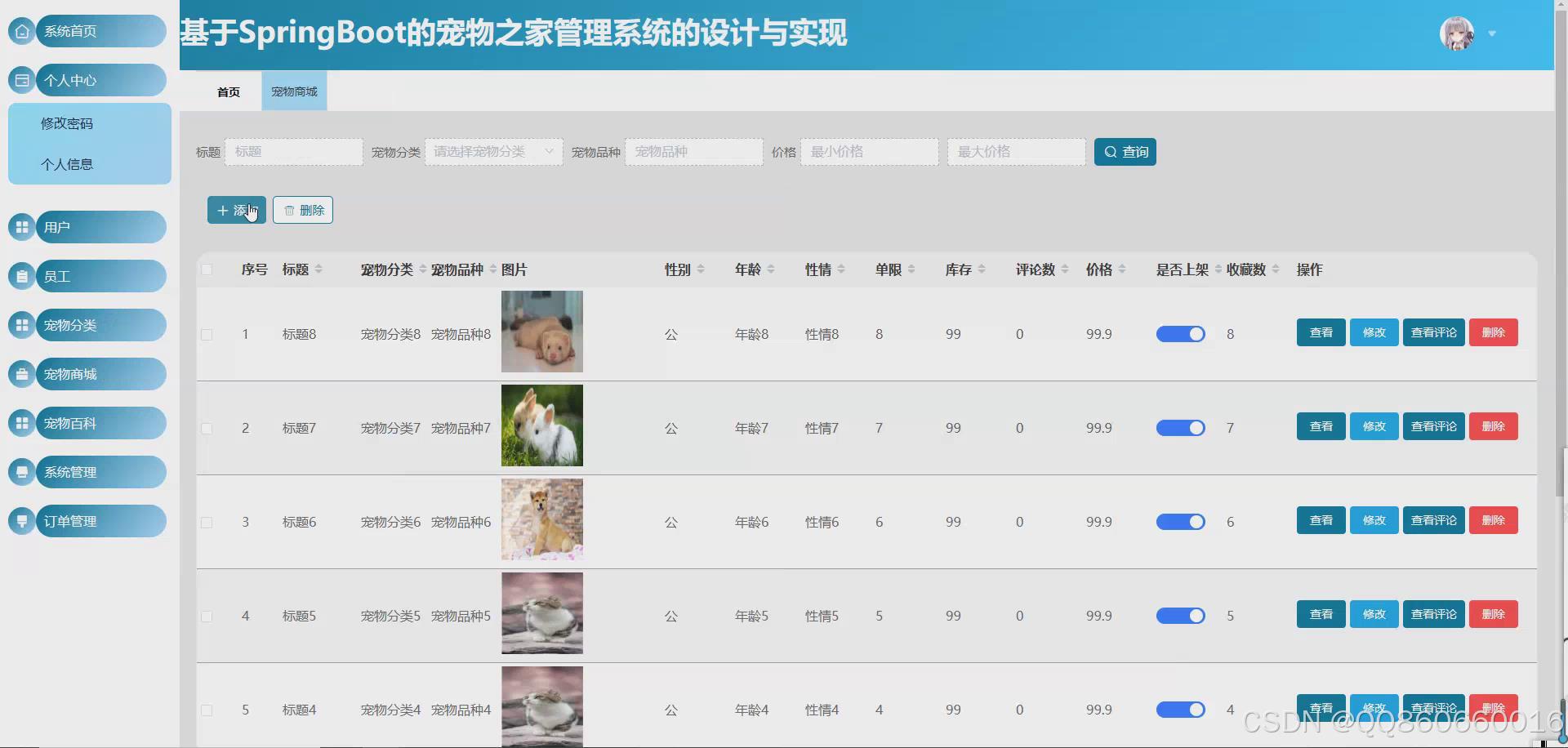
Task: Open 个人信息 in sidebar submenu
Action: pos(90,164)
